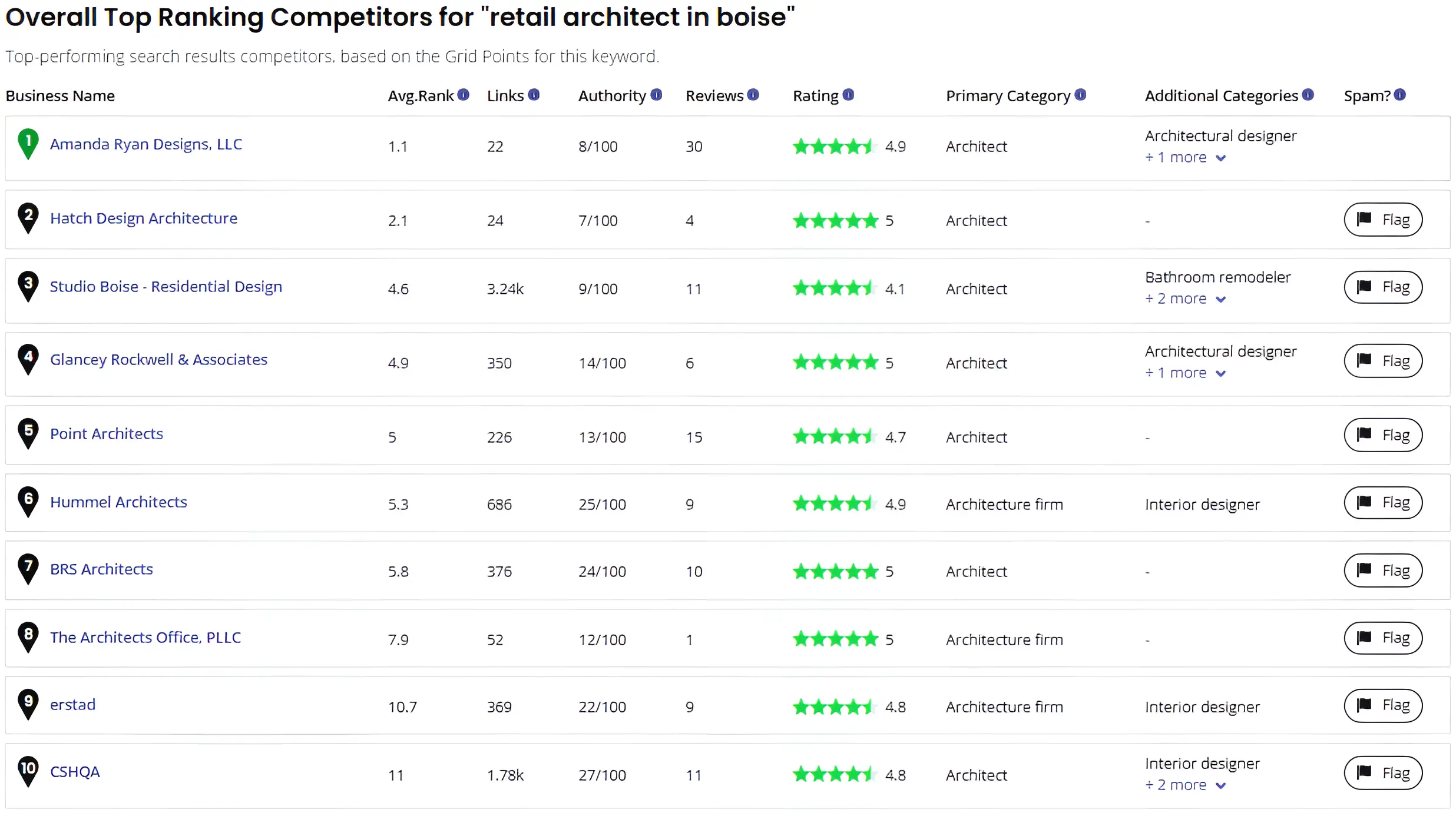Open The Architects Office, PLLC link
The height and width of the screenshot is (816, 1456).
[x=145, y=638]
